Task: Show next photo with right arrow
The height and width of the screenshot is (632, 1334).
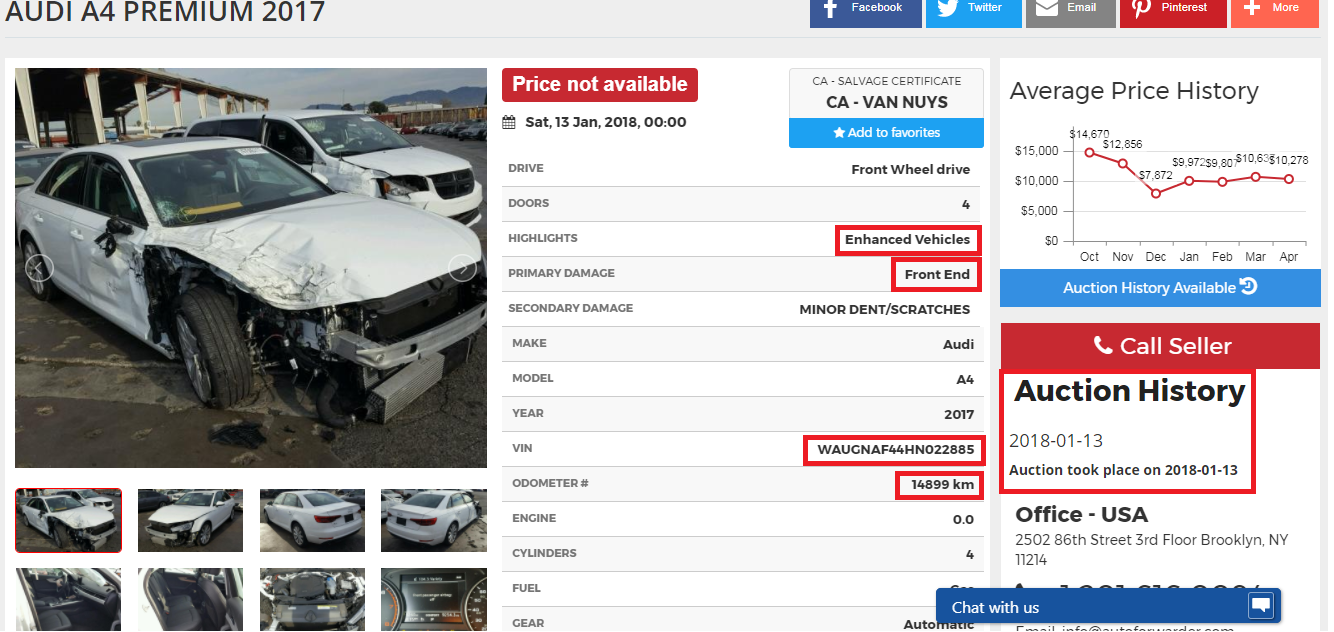Action: (x=462, y=268)
